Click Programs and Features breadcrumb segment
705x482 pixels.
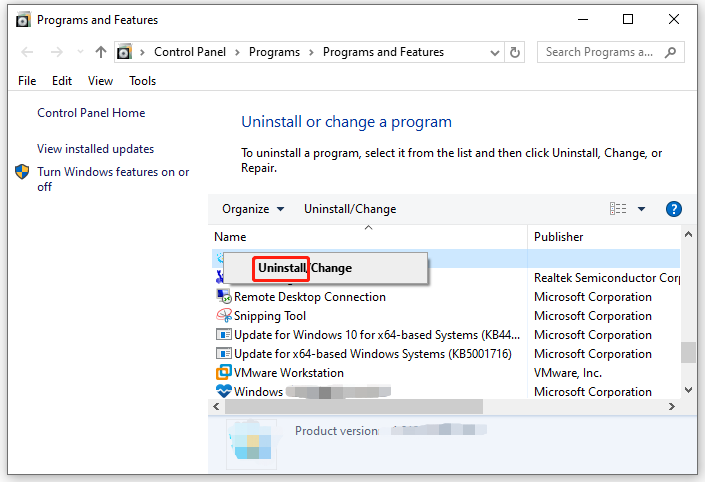pyautogui.click(x=383, y=52)
